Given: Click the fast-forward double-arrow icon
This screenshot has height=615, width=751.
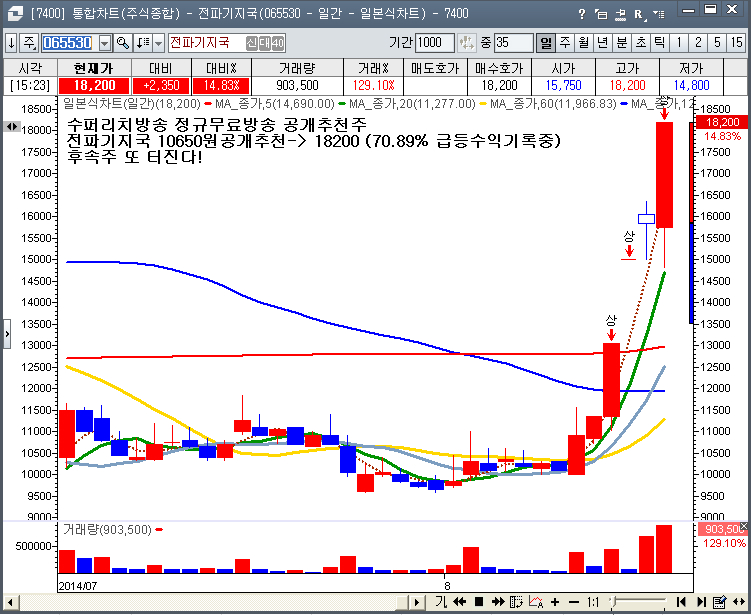Looking at the screenshot, I should (x=498, y=602).
